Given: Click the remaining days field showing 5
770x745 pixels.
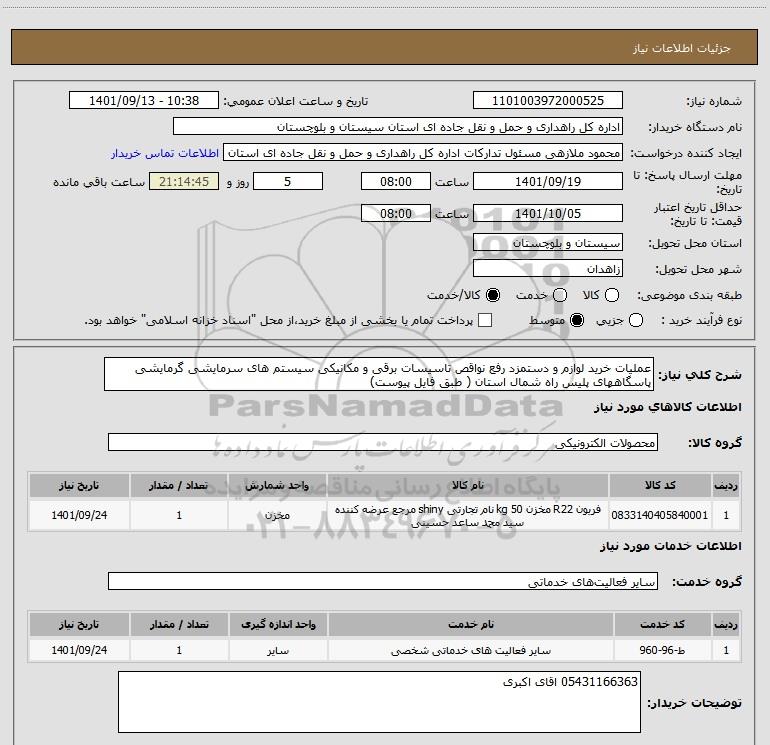Looking at the screenshot, I should 288,181.
